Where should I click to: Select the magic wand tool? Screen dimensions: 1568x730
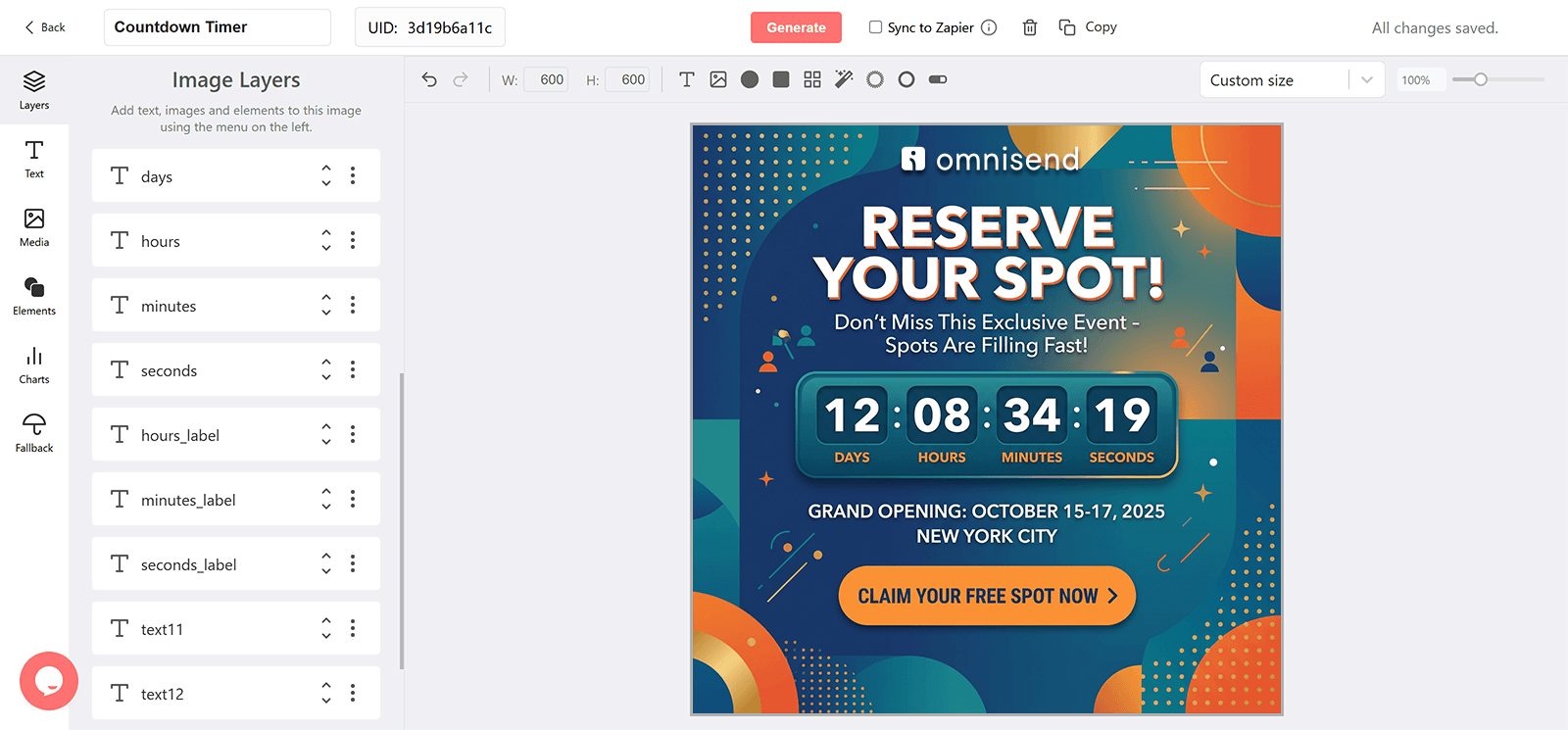[x=844, y=79]
